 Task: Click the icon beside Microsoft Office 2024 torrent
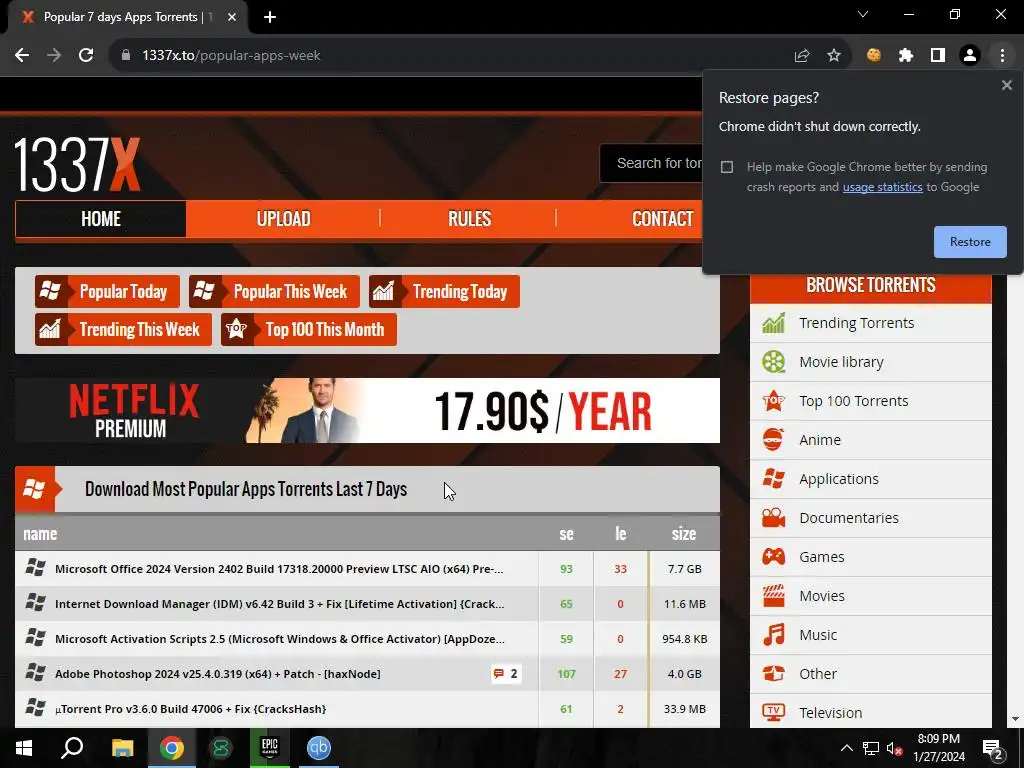click(35, 568)
